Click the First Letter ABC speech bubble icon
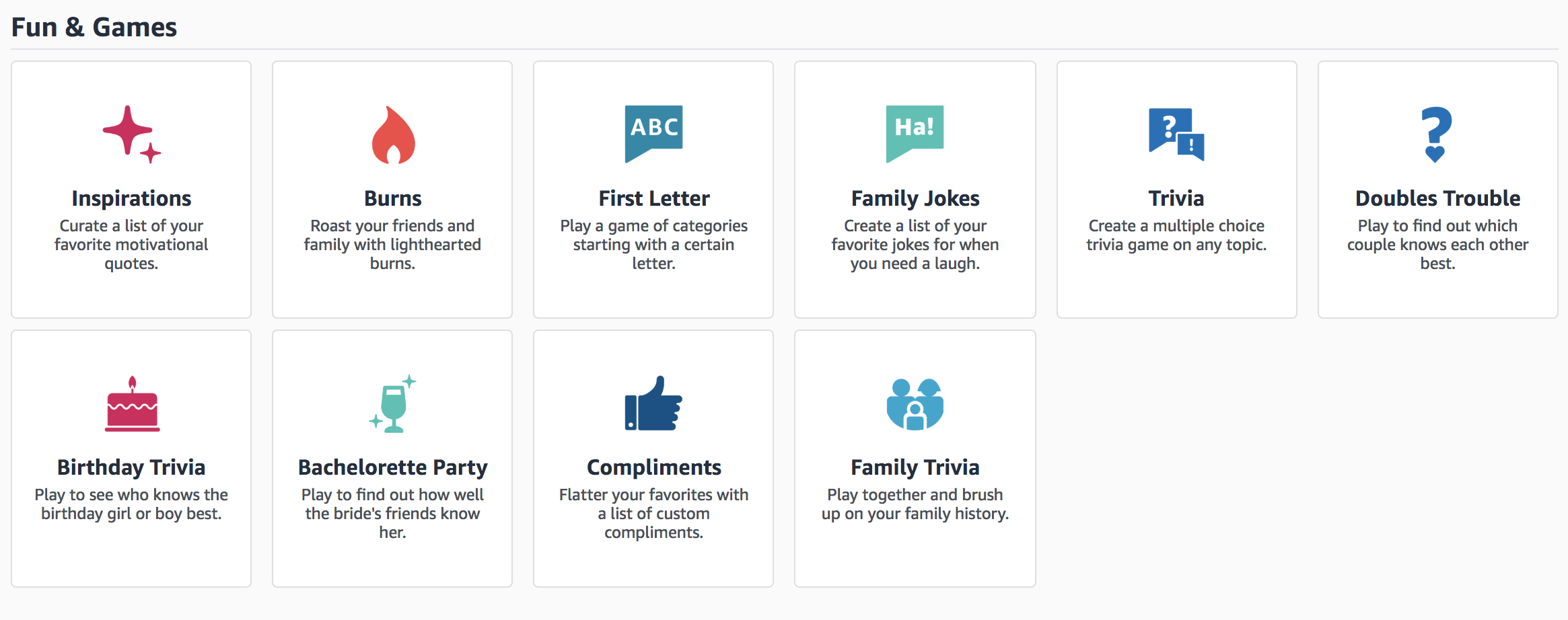The height and width of the screenshot is (620, 1568). 653,133
